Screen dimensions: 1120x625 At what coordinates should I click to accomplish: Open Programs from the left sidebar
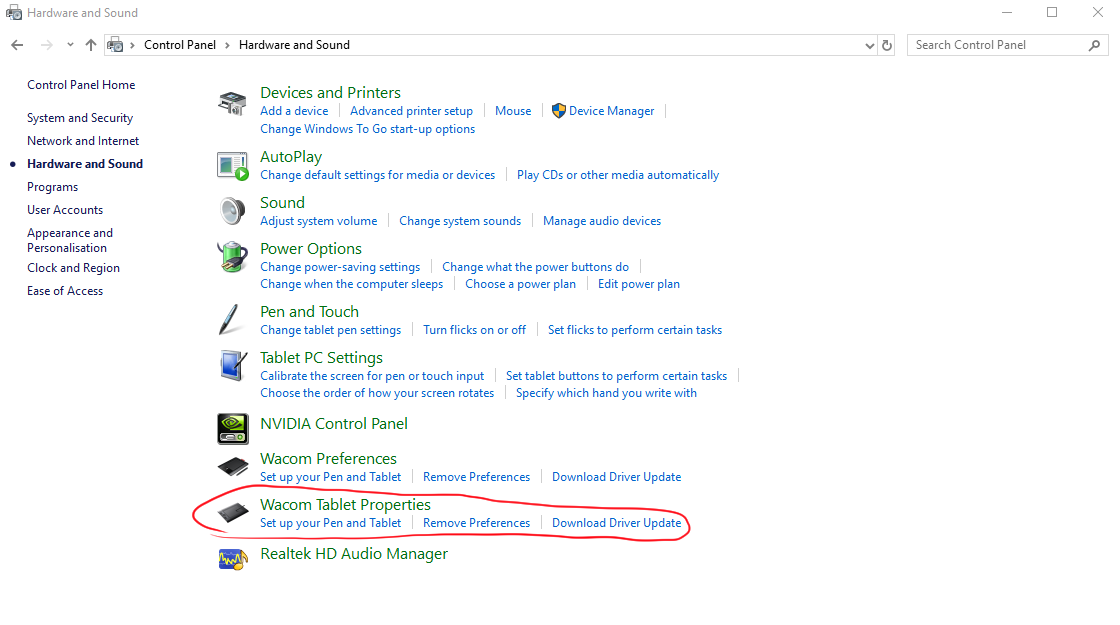pyautogui.click(x=52, y=187)
